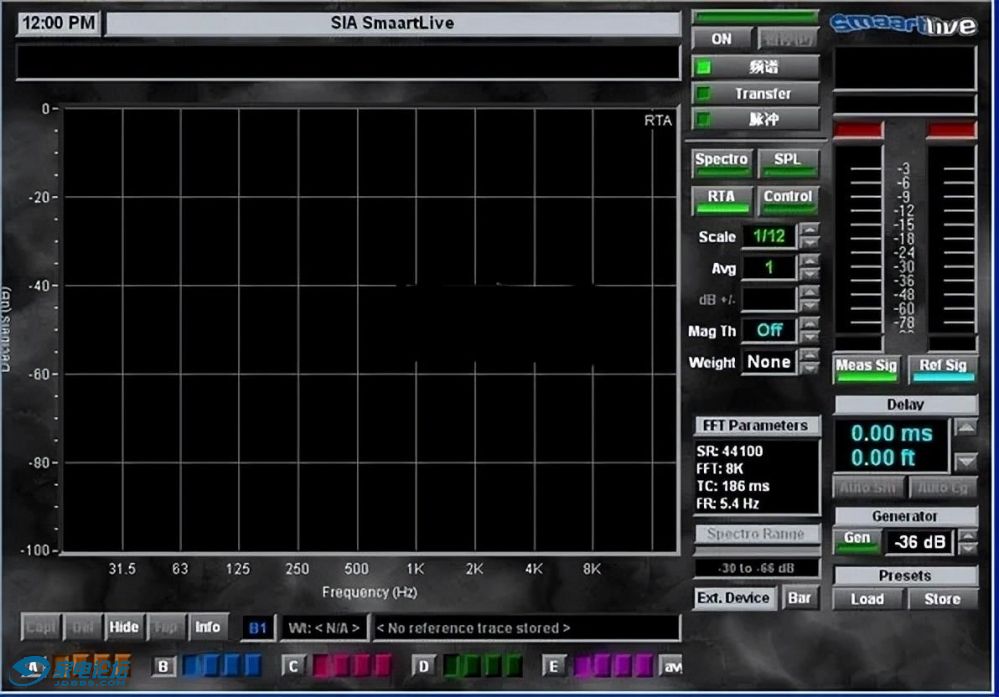Decrease the Scale resolution with down arrow

[809, 243]
